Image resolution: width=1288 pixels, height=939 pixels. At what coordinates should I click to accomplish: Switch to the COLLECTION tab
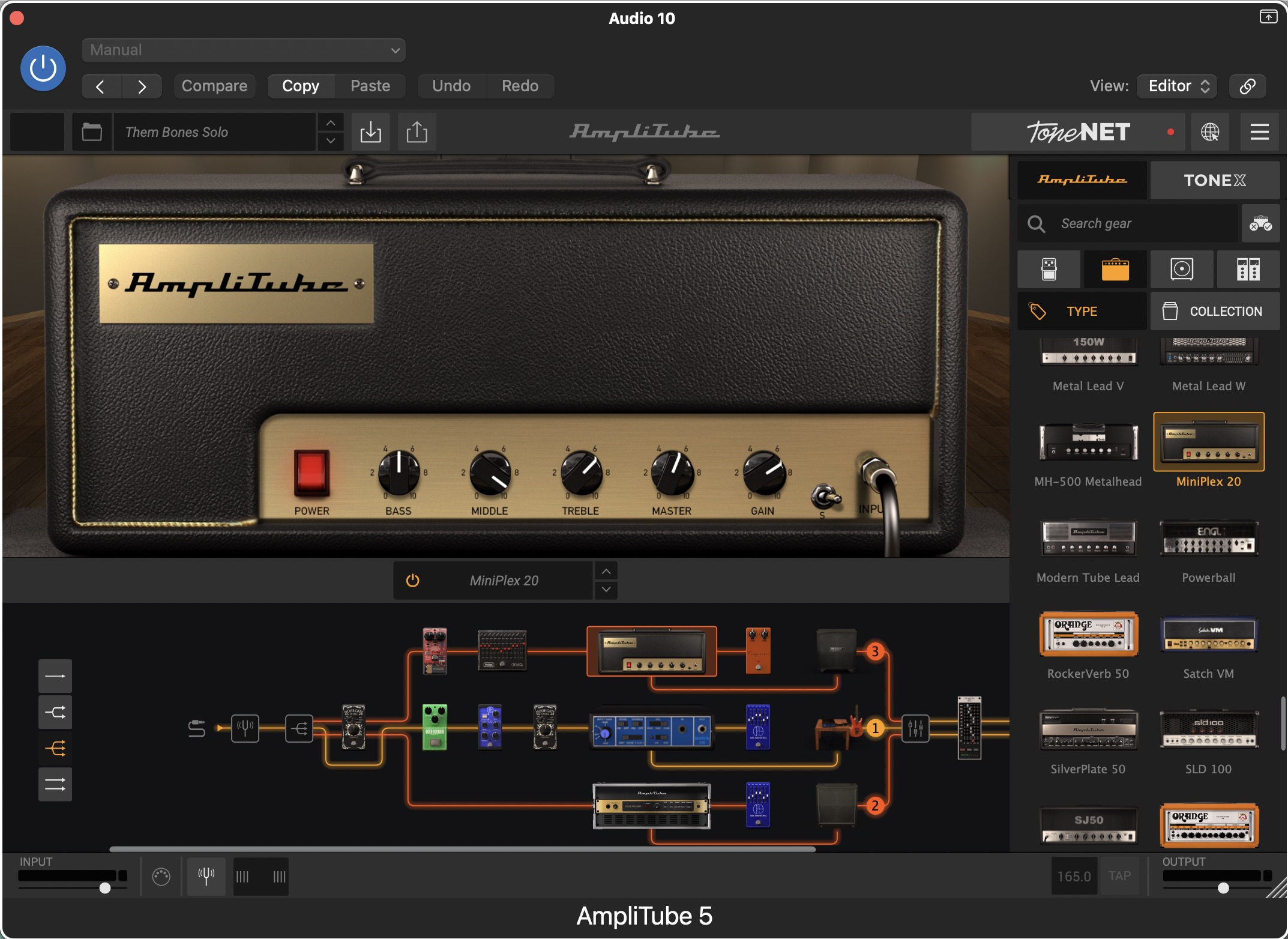point(1215,311)
